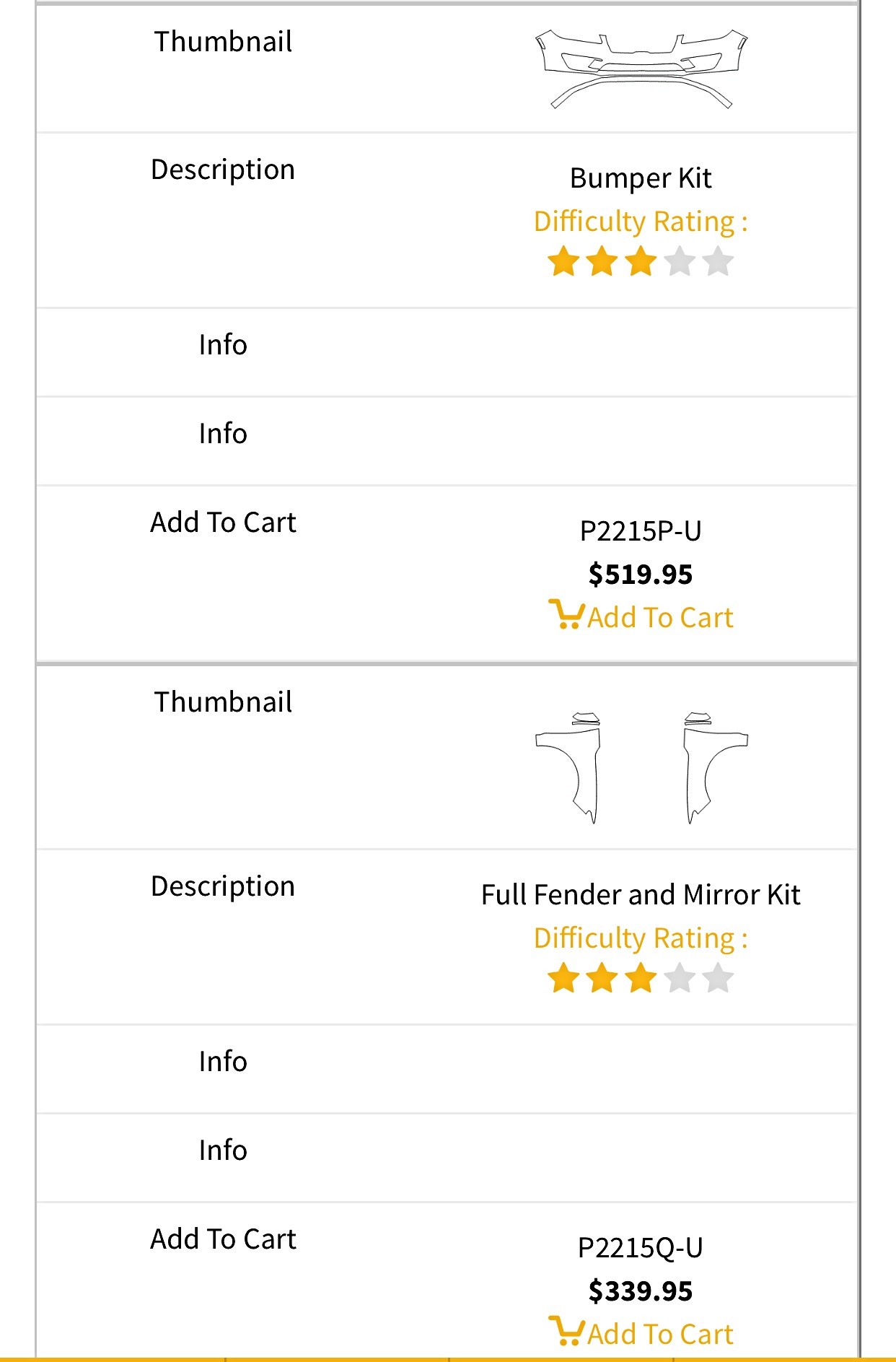
Task: Click the Full Fender and Mirror Kit title
Action: pyautogui.click(x=641, y=895)
